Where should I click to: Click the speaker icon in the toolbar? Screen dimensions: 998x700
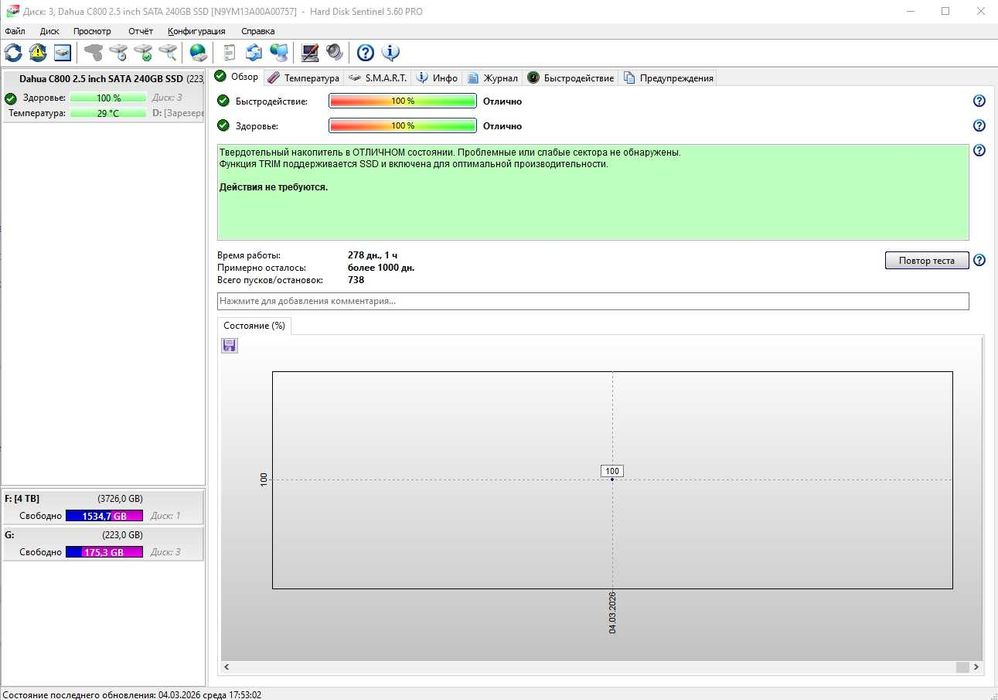pos(334,52)
